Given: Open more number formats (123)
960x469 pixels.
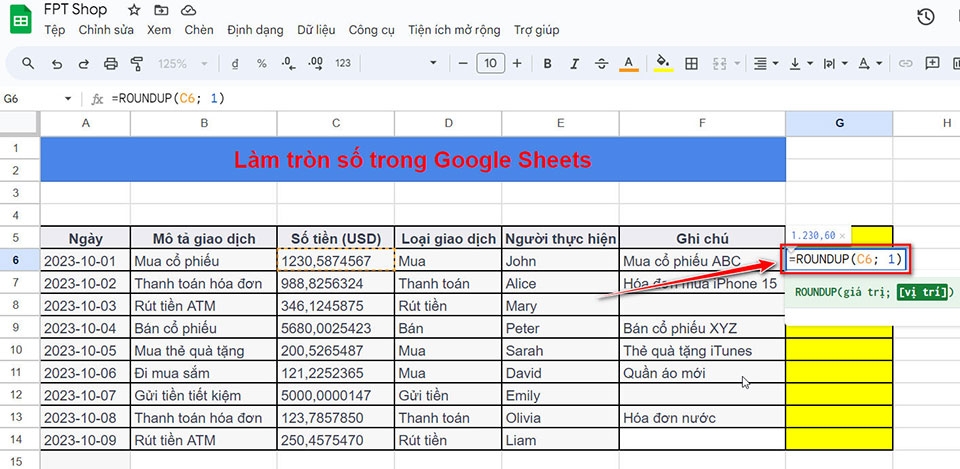Looking at the screenshot, I should point(343,63).
